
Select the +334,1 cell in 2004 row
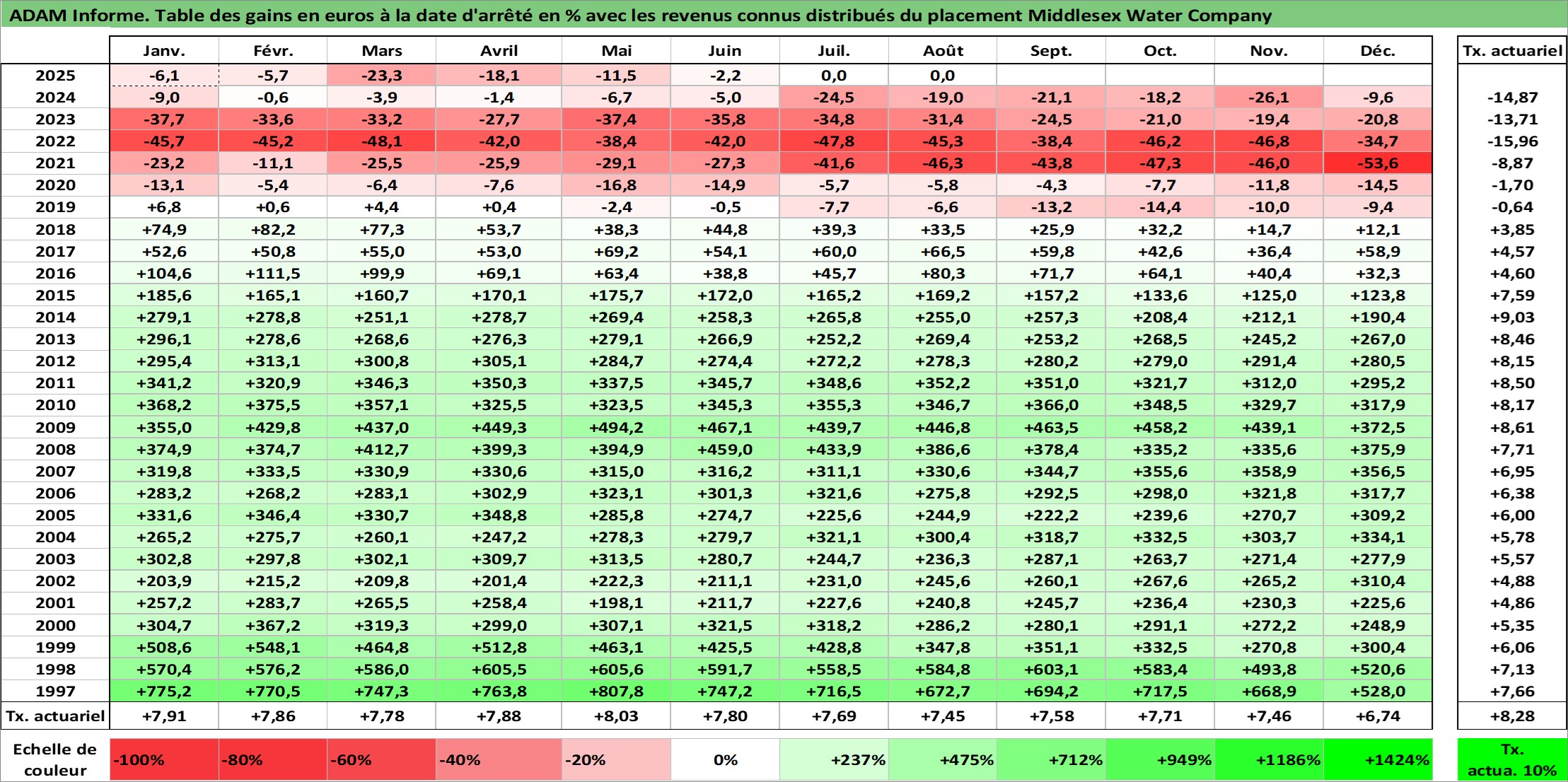[1378, 537]
